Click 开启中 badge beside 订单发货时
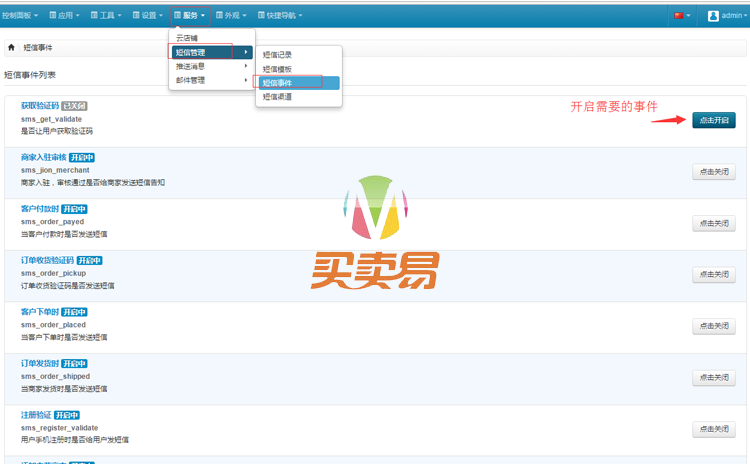750x464 pixels. [x=74, y=364]
